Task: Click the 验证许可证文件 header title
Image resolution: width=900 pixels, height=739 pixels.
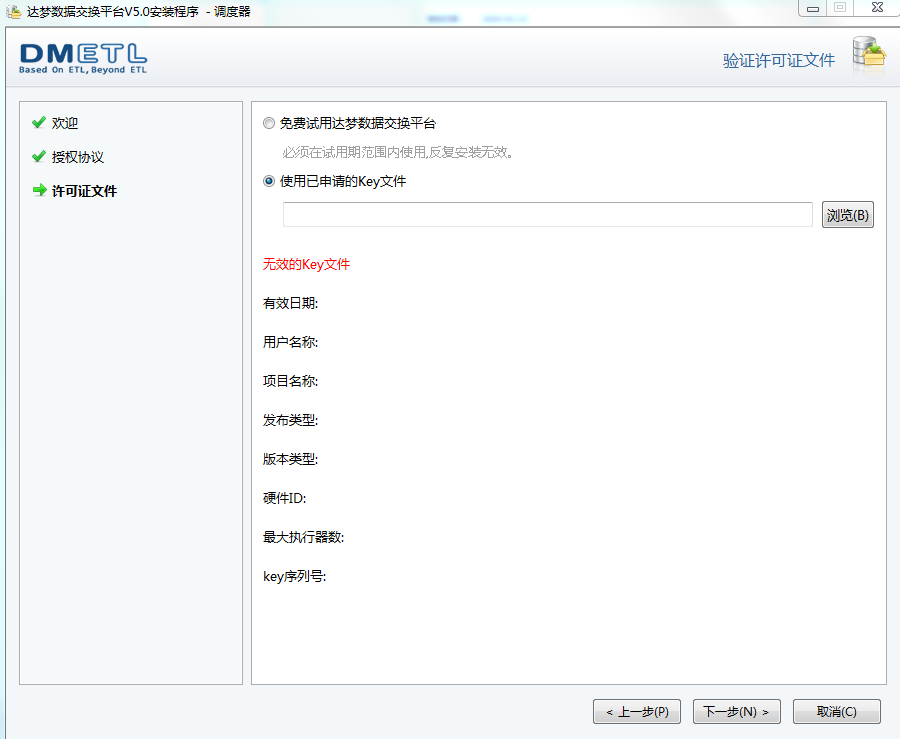Action: (x=778, y=60)
